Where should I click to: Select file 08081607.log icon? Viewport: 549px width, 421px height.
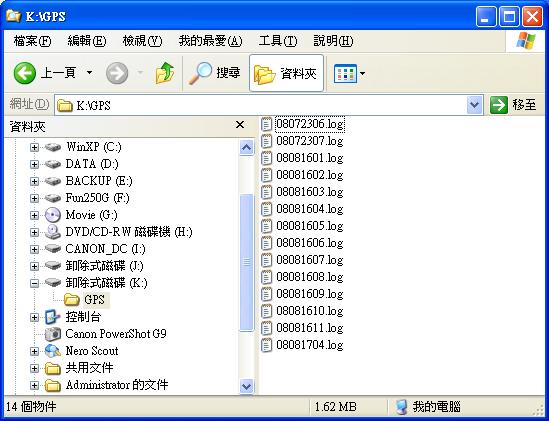266,260
